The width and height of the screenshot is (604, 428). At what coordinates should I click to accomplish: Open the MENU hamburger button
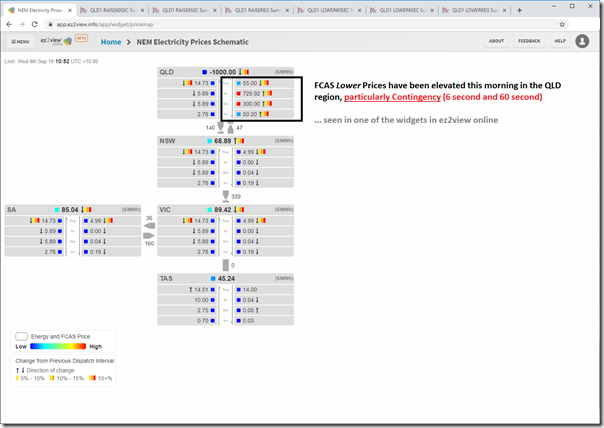20,41
